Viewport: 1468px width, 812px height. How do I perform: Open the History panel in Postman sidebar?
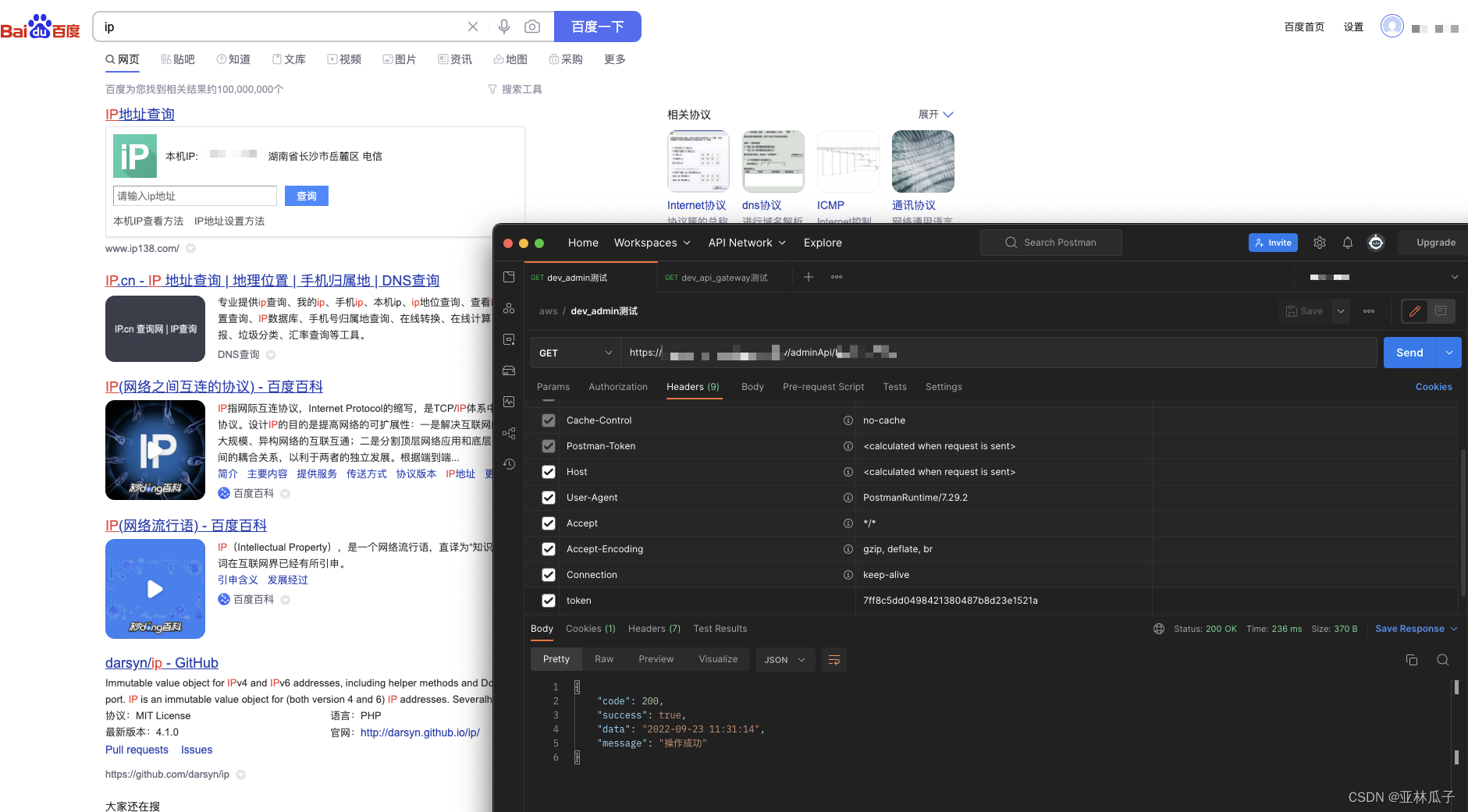[509, 464]
